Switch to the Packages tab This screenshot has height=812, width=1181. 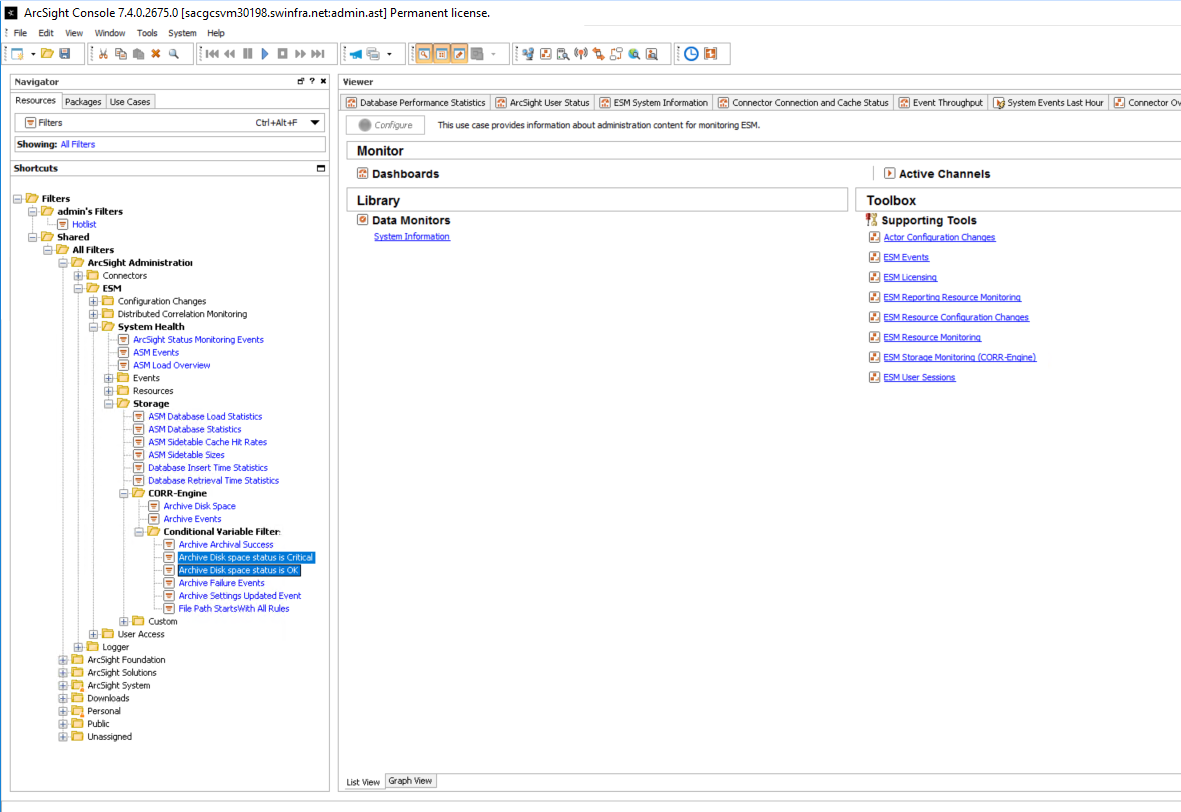point(82,101)
